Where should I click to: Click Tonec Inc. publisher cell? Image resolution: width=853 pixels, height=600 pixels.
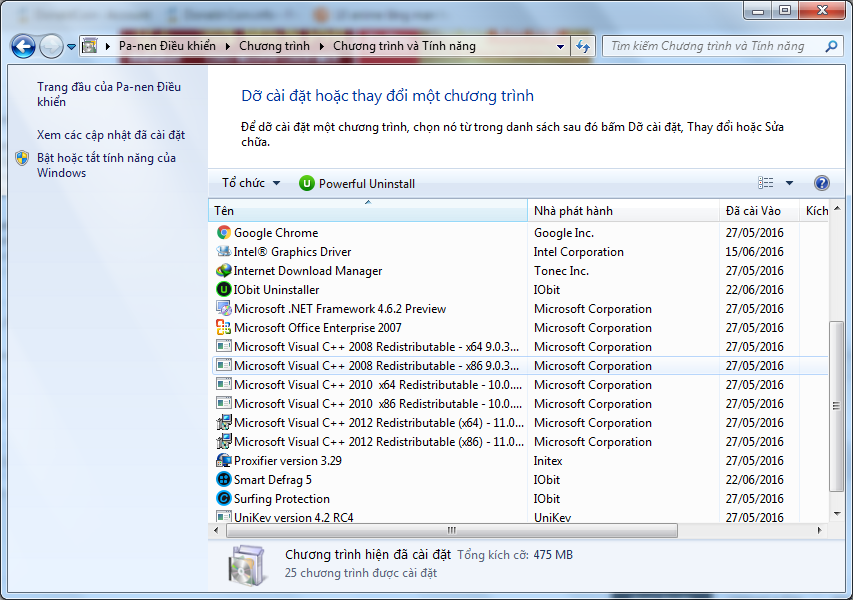pos(561,271)
